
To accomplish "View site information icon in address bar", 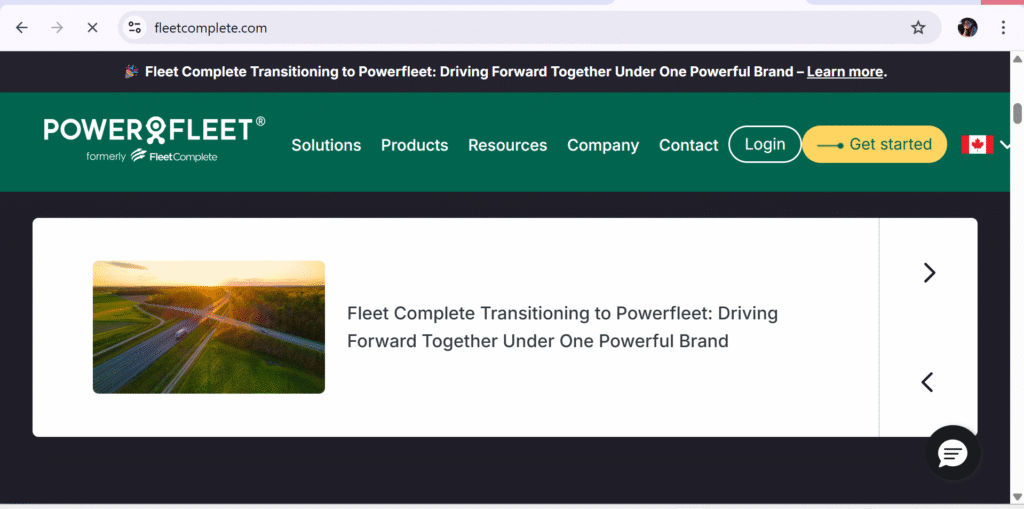I will (x=135, y=27).
